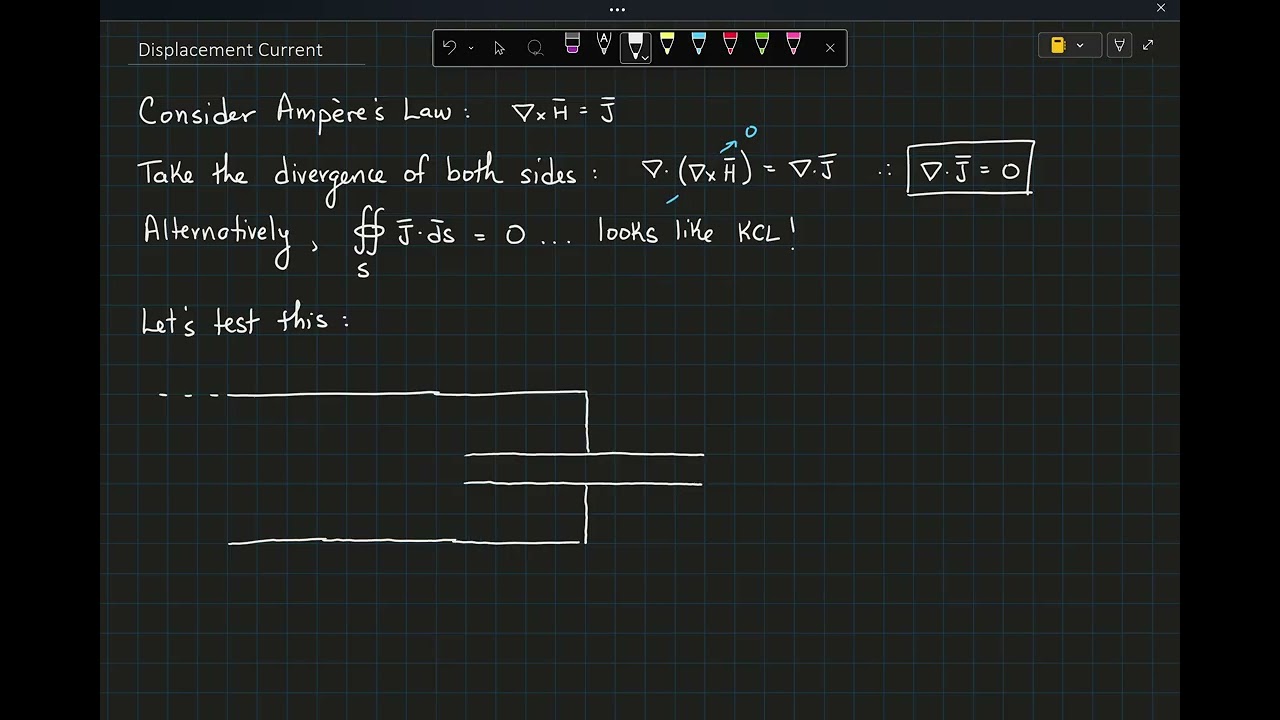Screen dimensions: 1280x720
Task: Click the Displacement Current page title
Action: [x=230, y=50]
